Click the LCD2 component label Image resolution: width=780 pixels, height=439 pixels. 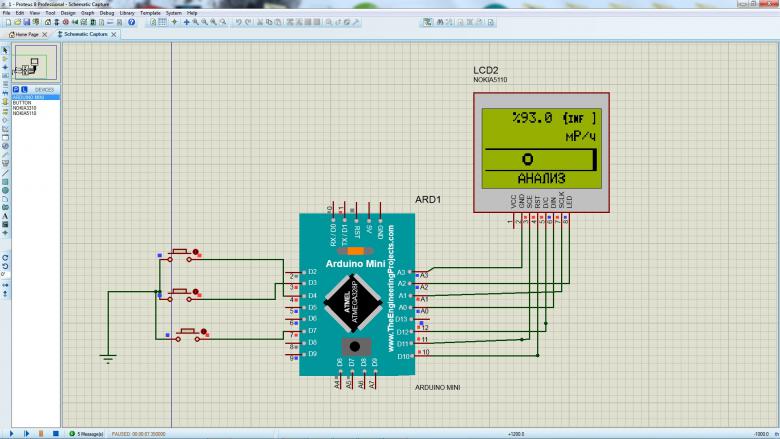click(486, 70)
